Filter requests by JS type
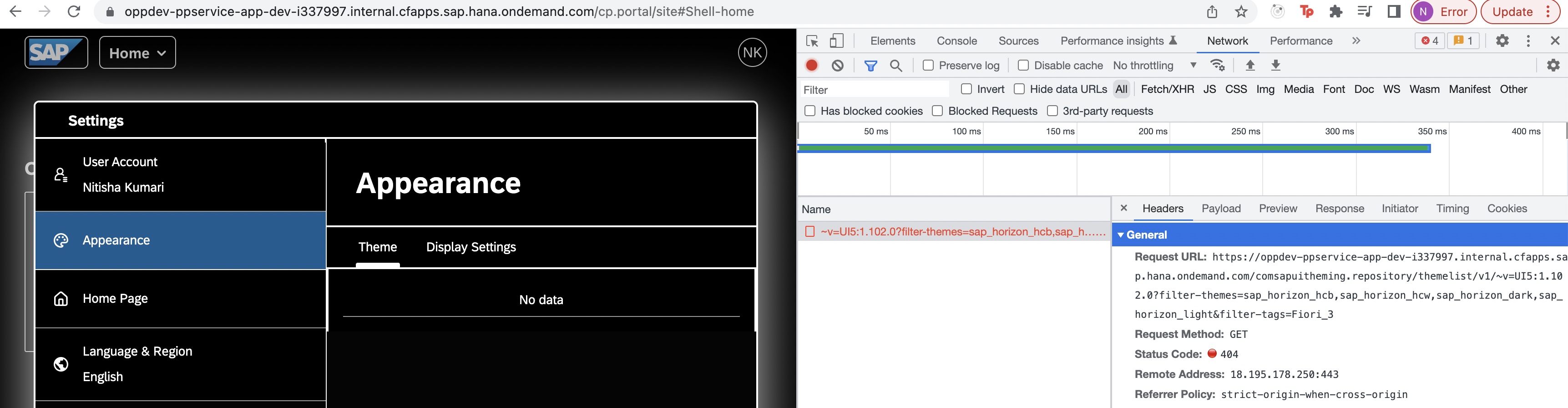 tap(1209, 89)
